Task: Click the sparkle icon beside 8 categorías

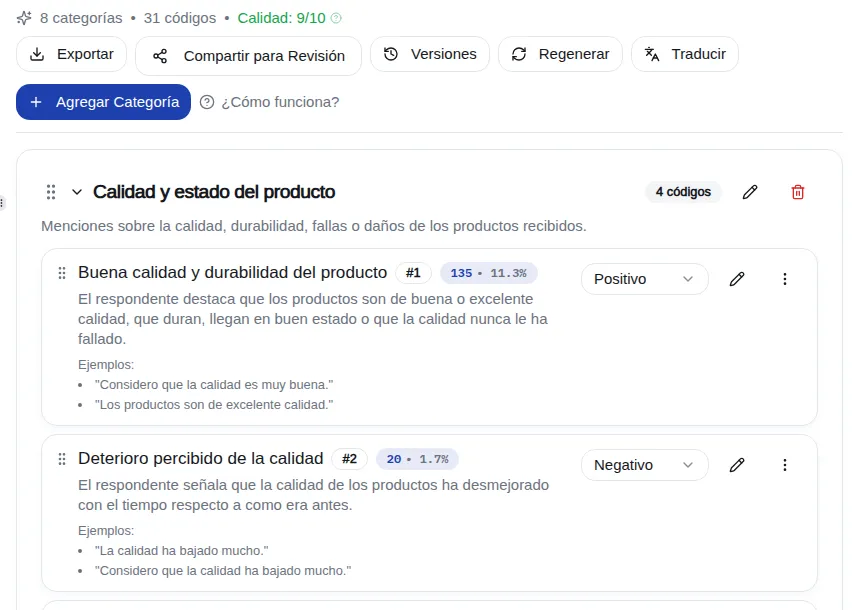Action: (24, 18)
